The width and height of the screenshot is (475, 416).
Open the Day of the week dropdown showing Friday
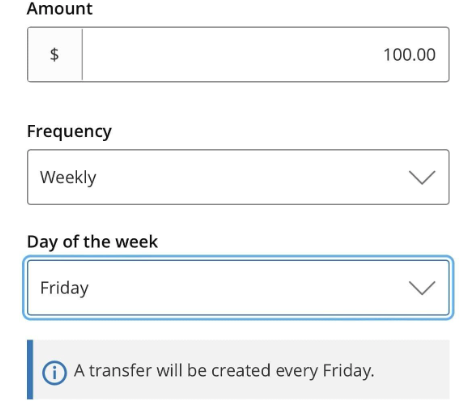coord(238,288)
